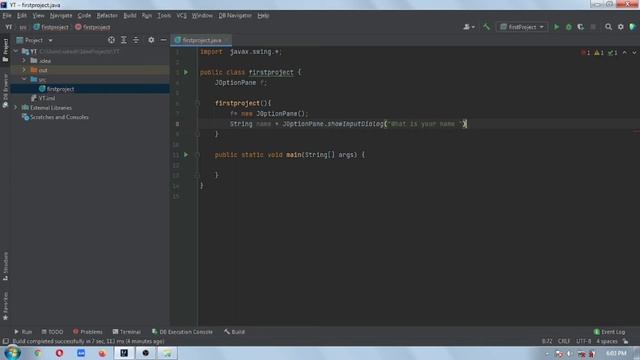The width and height of the screenshot is (640, 360).
Task: Open the Edit menu
Action: coord(22,16)
